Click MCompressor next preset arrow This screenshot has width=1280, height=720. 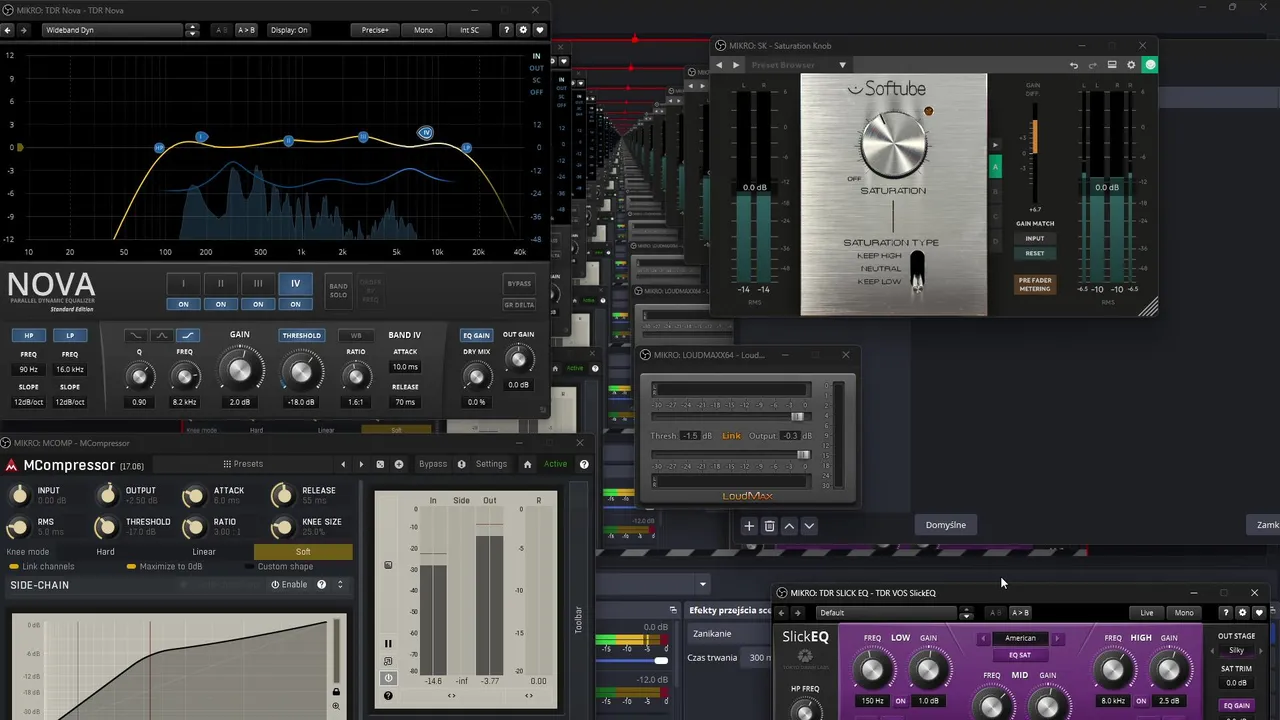[x=361, y=464]
